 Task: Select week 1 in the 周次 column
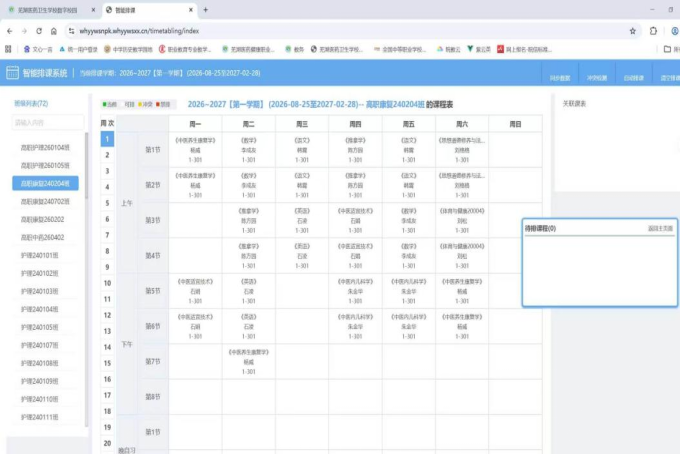pyautogui.click(x=107, y=139)
